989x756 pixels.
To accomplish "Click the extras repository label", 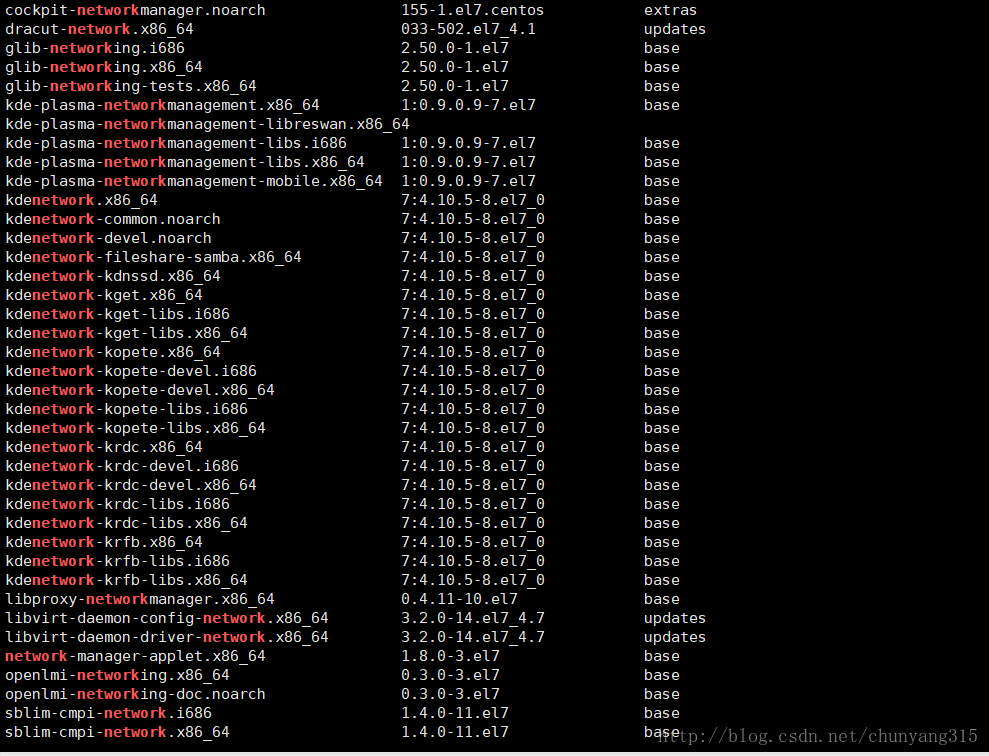I will click(670, 10).
